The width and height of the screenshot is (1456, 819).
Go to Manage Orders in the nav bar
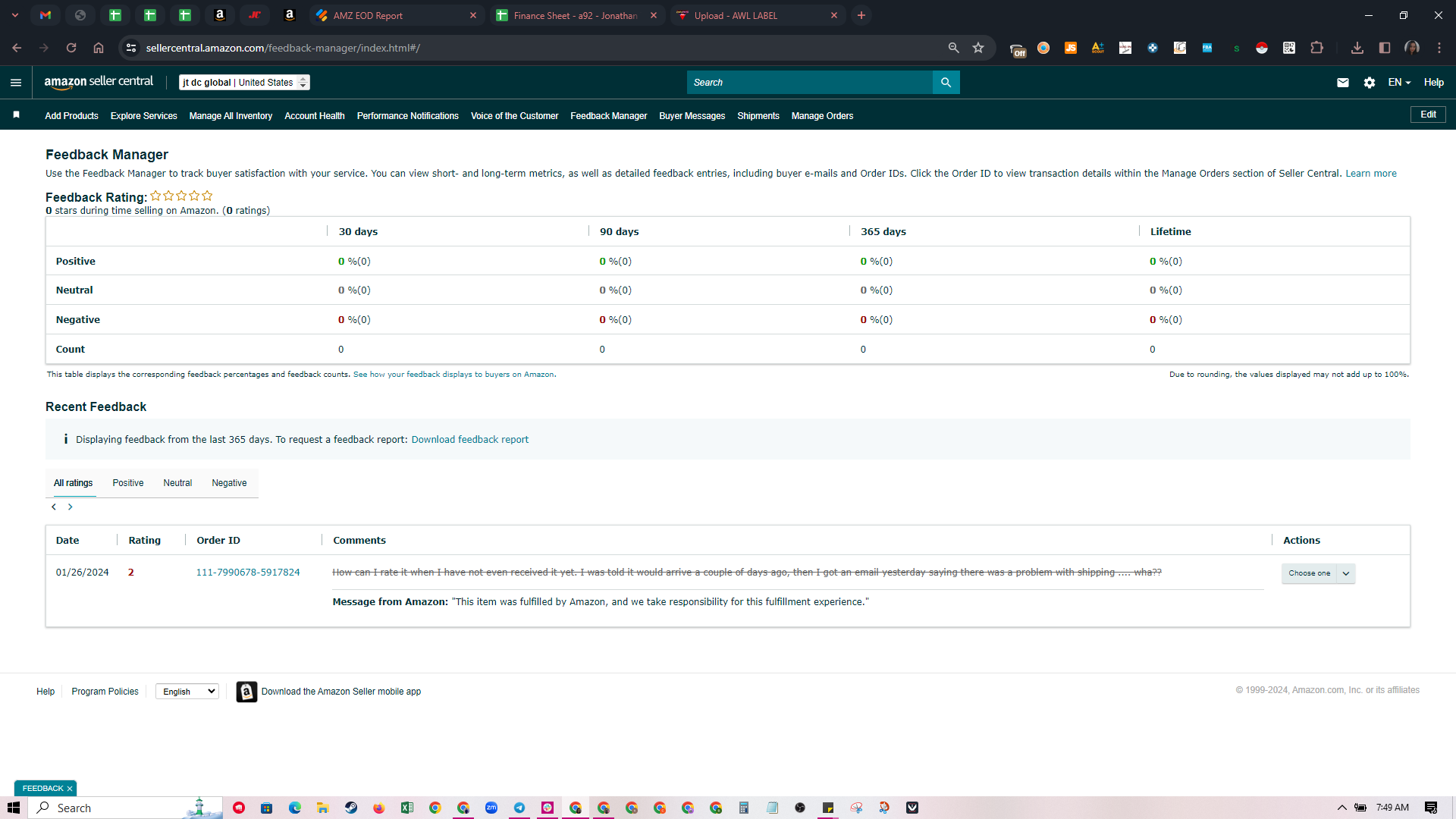click(823, 116)
